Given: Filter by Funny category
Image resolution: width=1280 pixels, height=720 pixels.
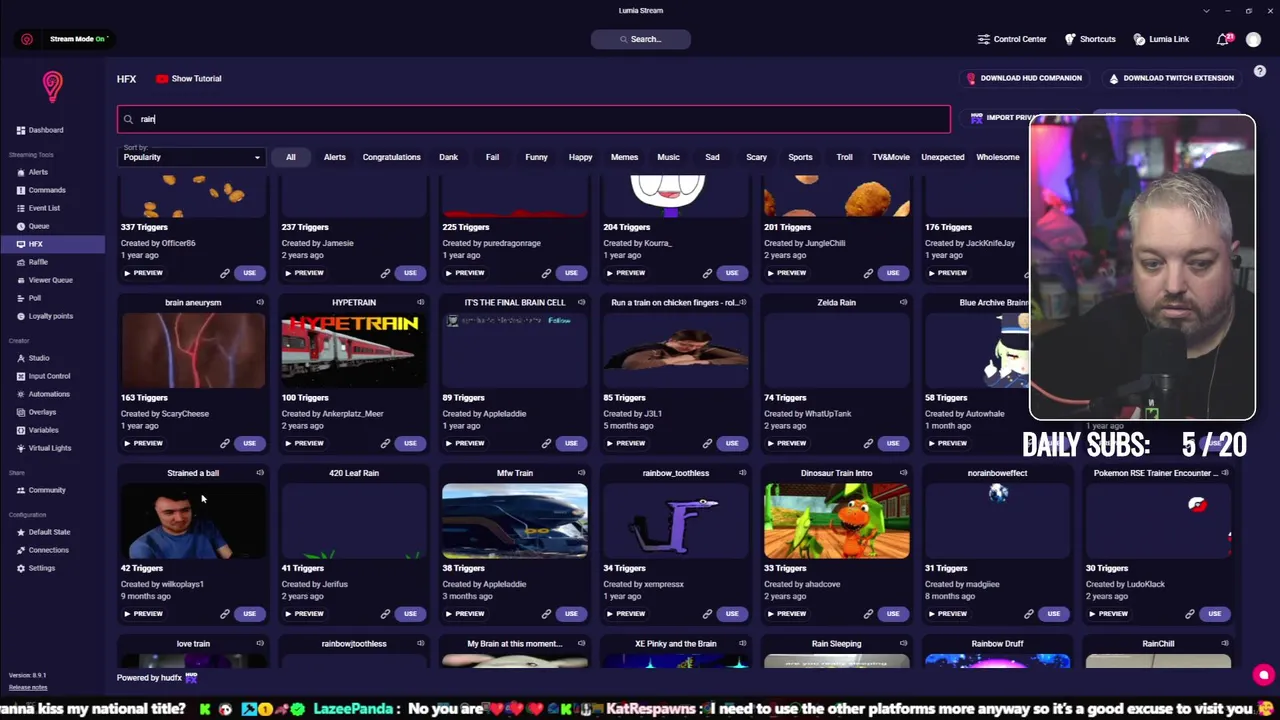Looking at the screenshot, I should pyautogui.click(x=536, y=157).
